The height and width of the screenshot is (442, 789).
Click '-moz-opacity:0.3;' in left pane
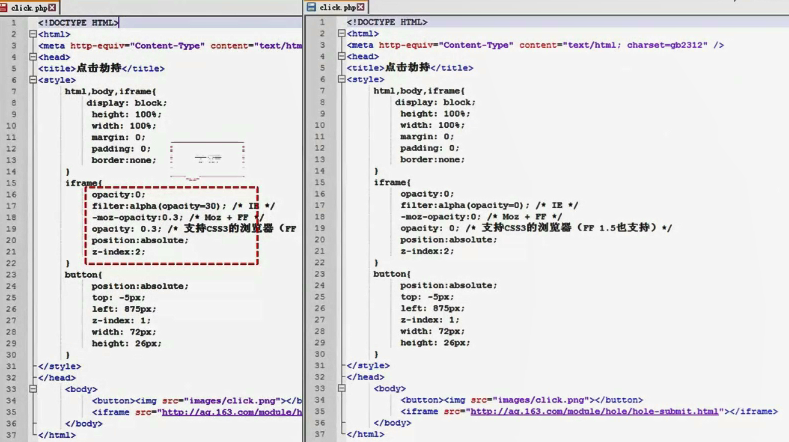pyautogui.click(x=137, y=217)
